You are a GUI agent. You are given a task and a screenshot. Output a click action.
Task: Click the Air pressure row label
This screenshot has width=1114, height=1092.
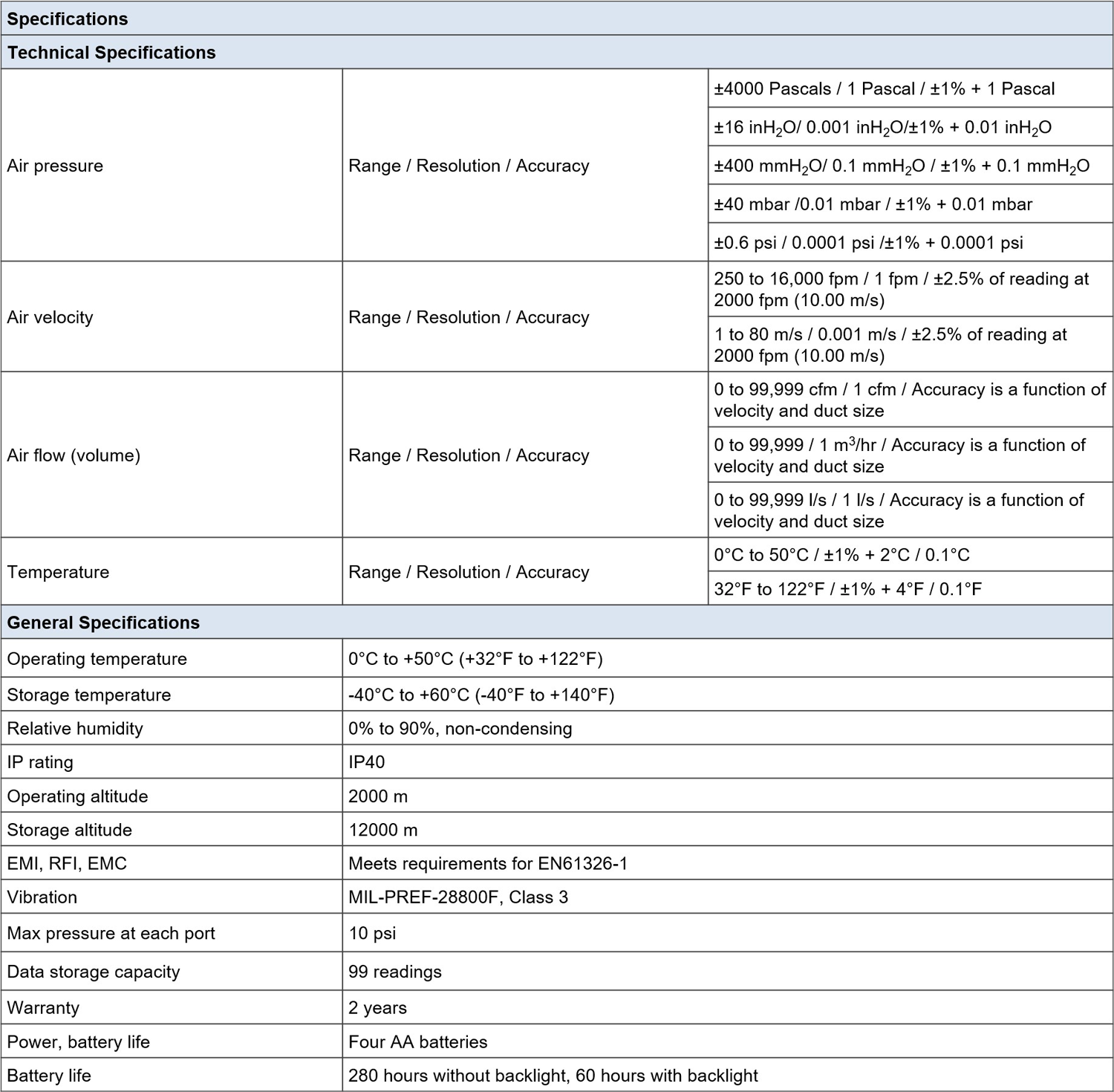click(55, 166)
